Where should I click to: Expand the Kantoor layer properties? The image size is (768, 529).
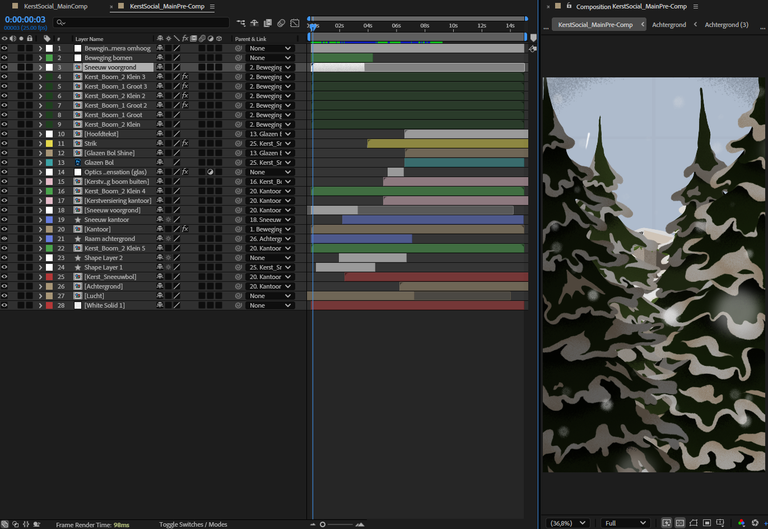pos(40,229)
